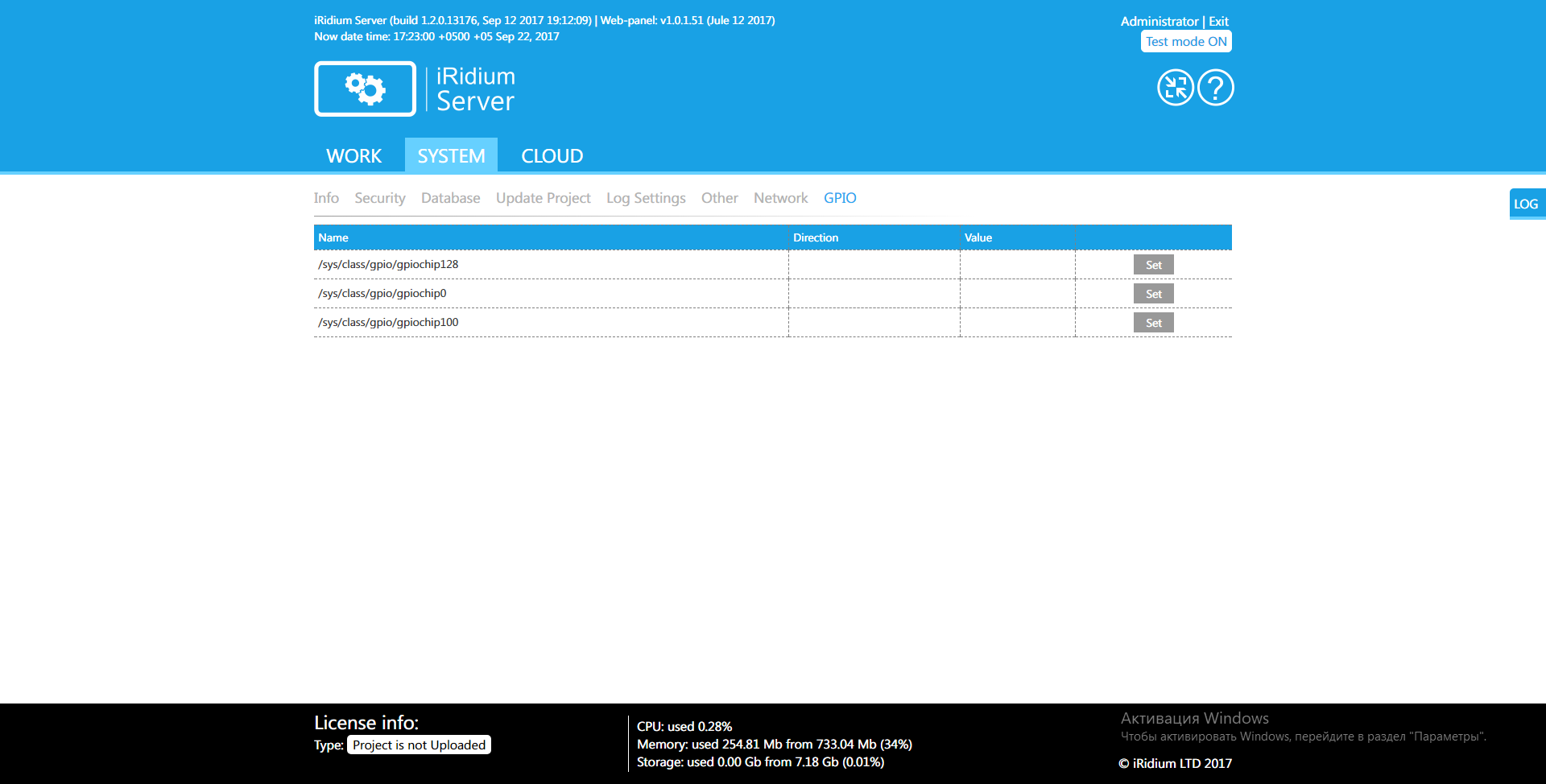This screenshot has width=1546, height=784.
Task: Click the iRidium Server gears logo
Action: [365, 89]
